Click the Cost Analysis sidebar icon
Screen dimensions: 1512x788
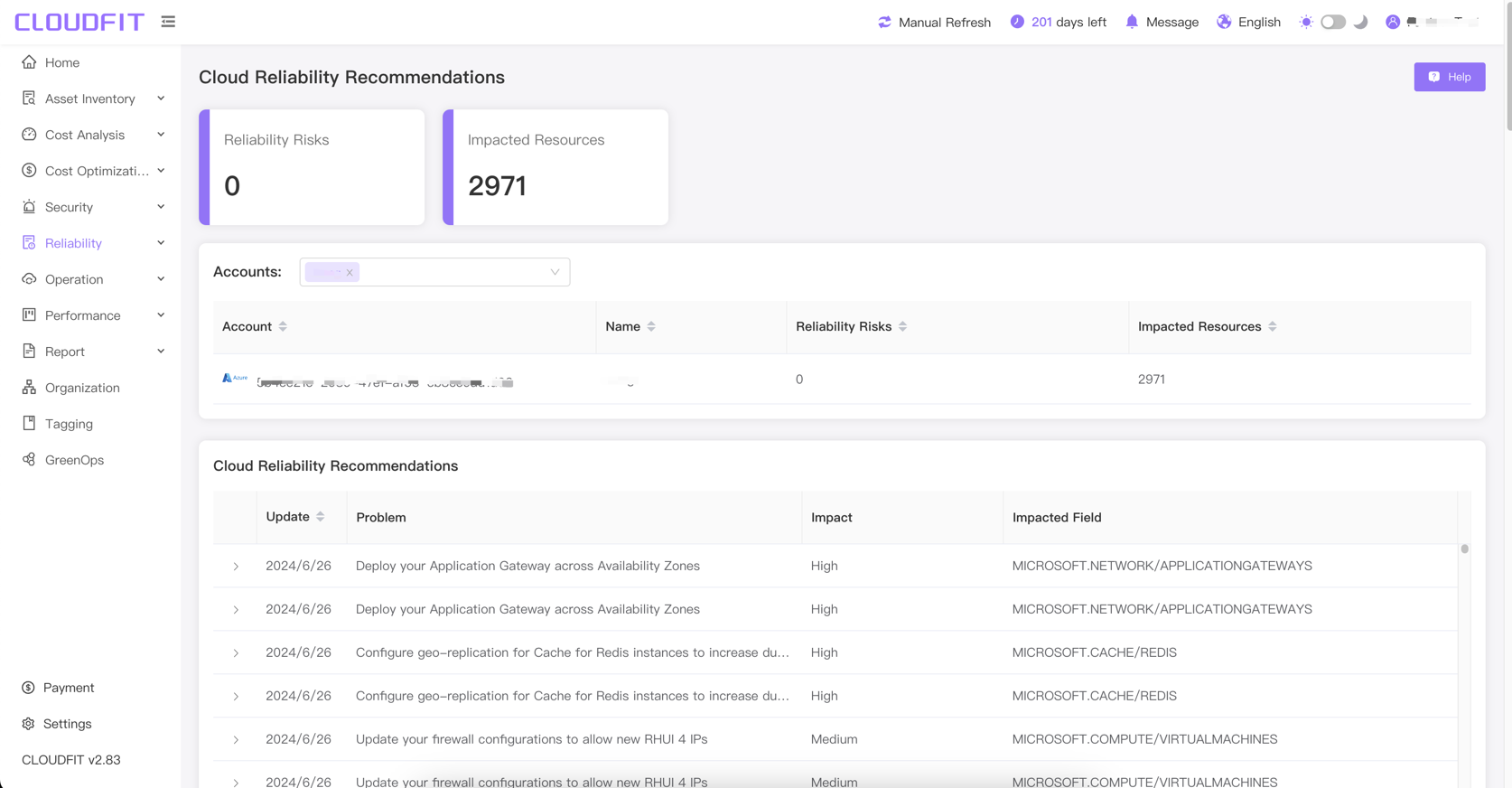pyautogui.click(x=29, y=135)
